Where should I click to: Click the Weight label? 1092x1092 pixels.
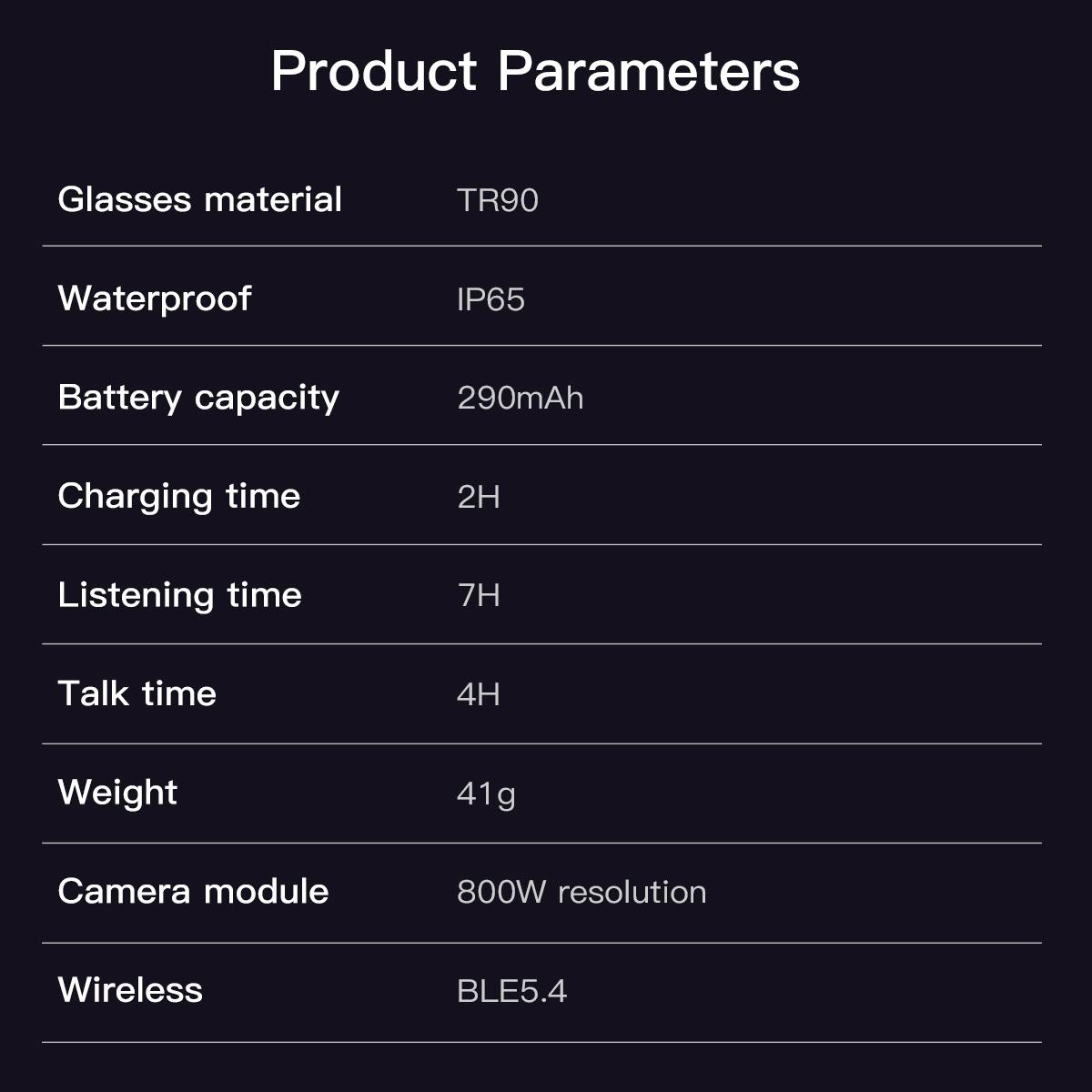(x=117, y=793)
